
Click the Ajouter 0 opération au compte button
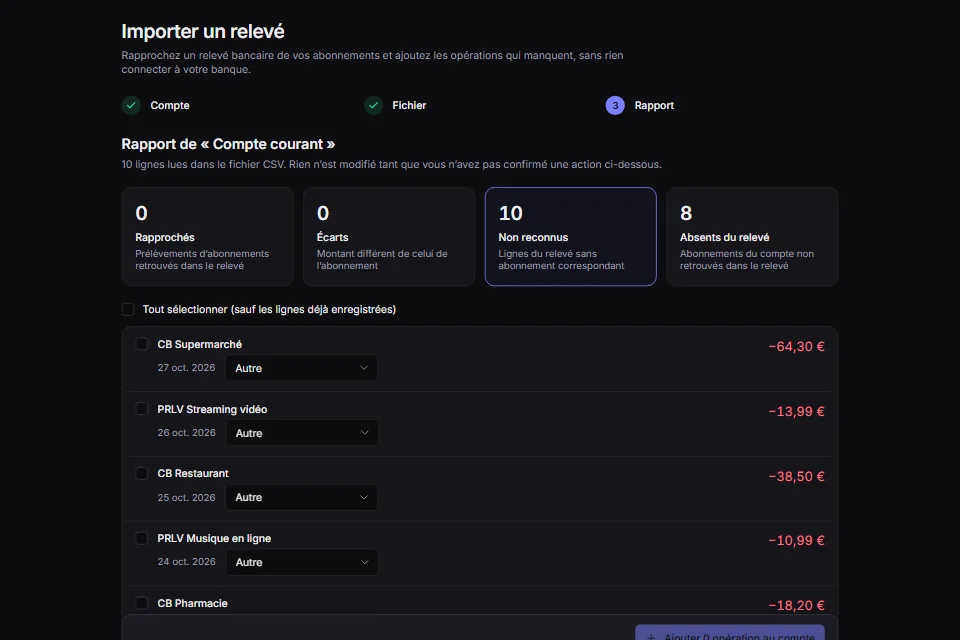point(730,633)
